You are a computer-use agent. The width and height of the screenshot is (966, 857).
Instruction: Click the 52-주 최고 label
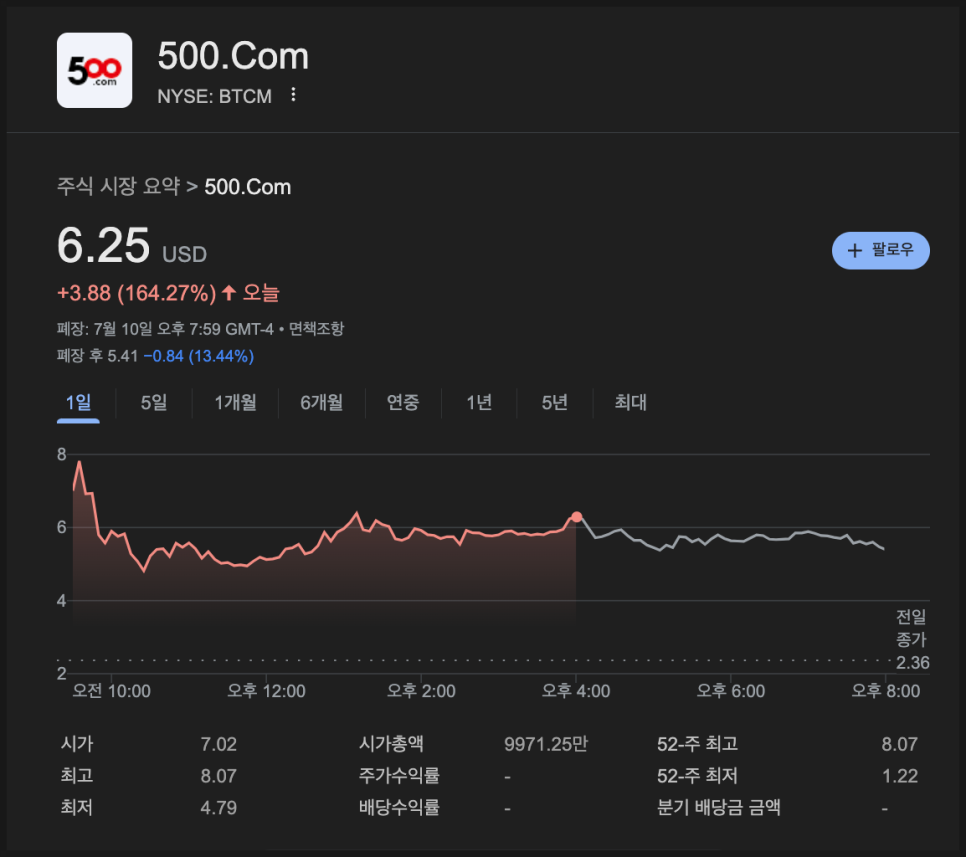click(x=697, y=744)
